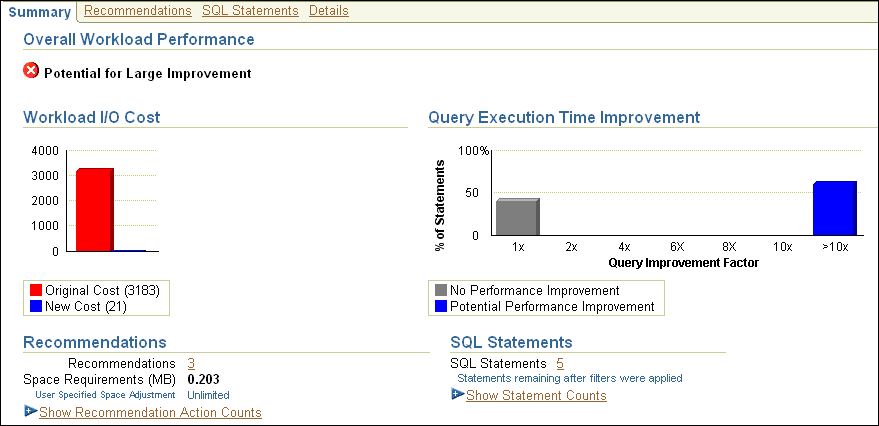Viewport: 879px width, 426px height.
Task: Expand the Show Recommendation Action Counts arrow
Action: [30, 412]
